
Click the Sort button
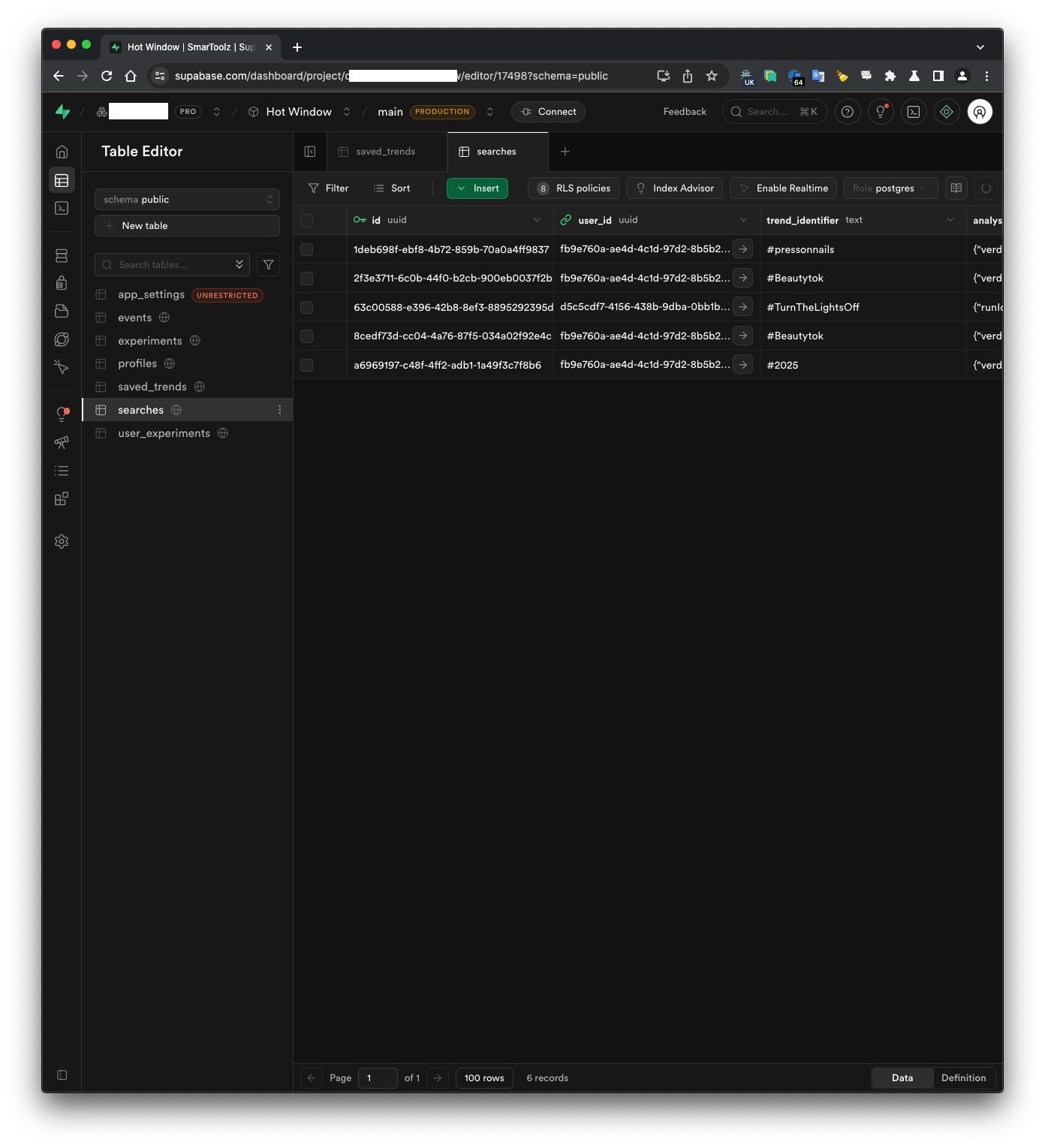point(392,188)
